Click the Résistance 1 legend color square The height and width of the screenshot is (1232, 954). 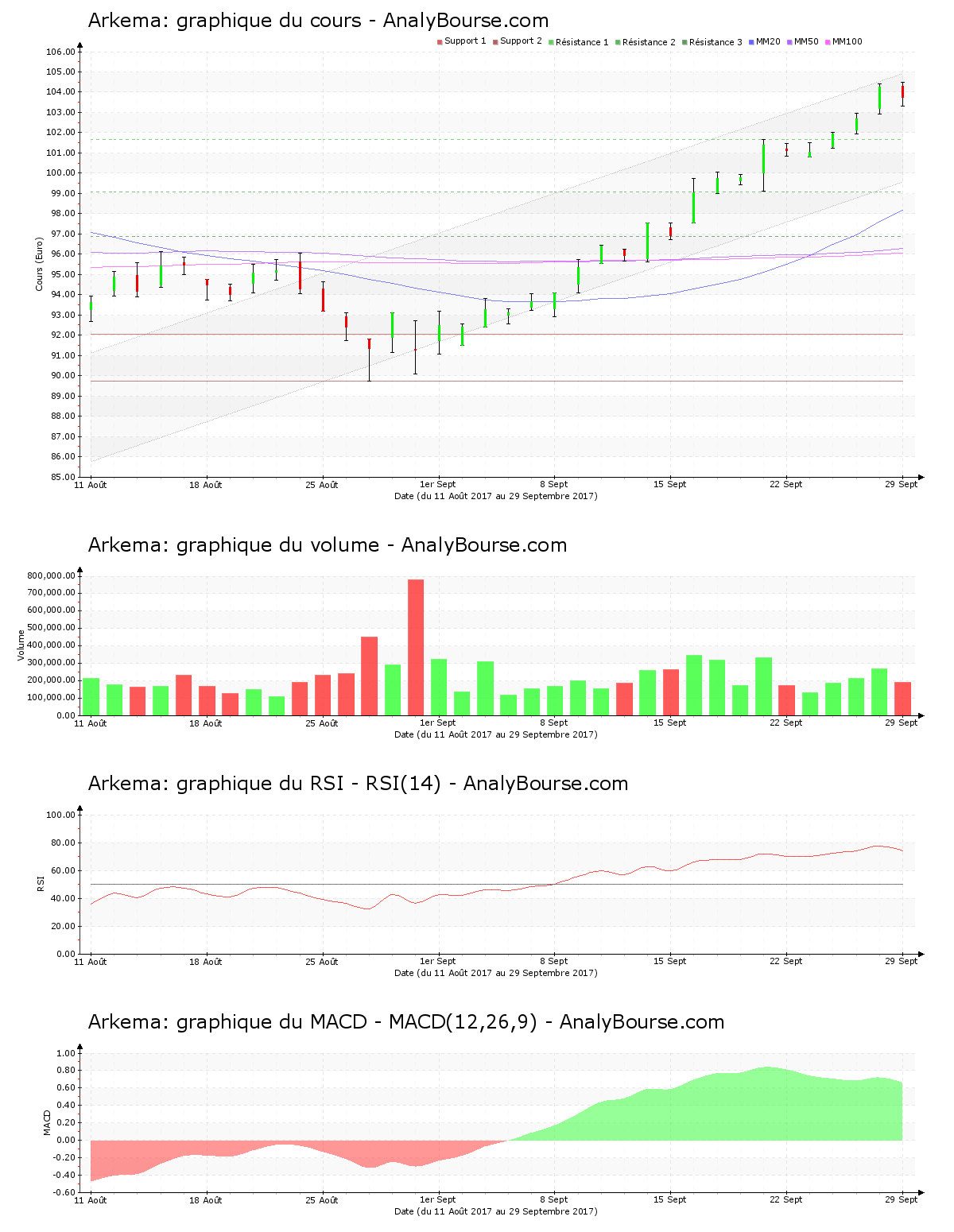pos(551,42)
